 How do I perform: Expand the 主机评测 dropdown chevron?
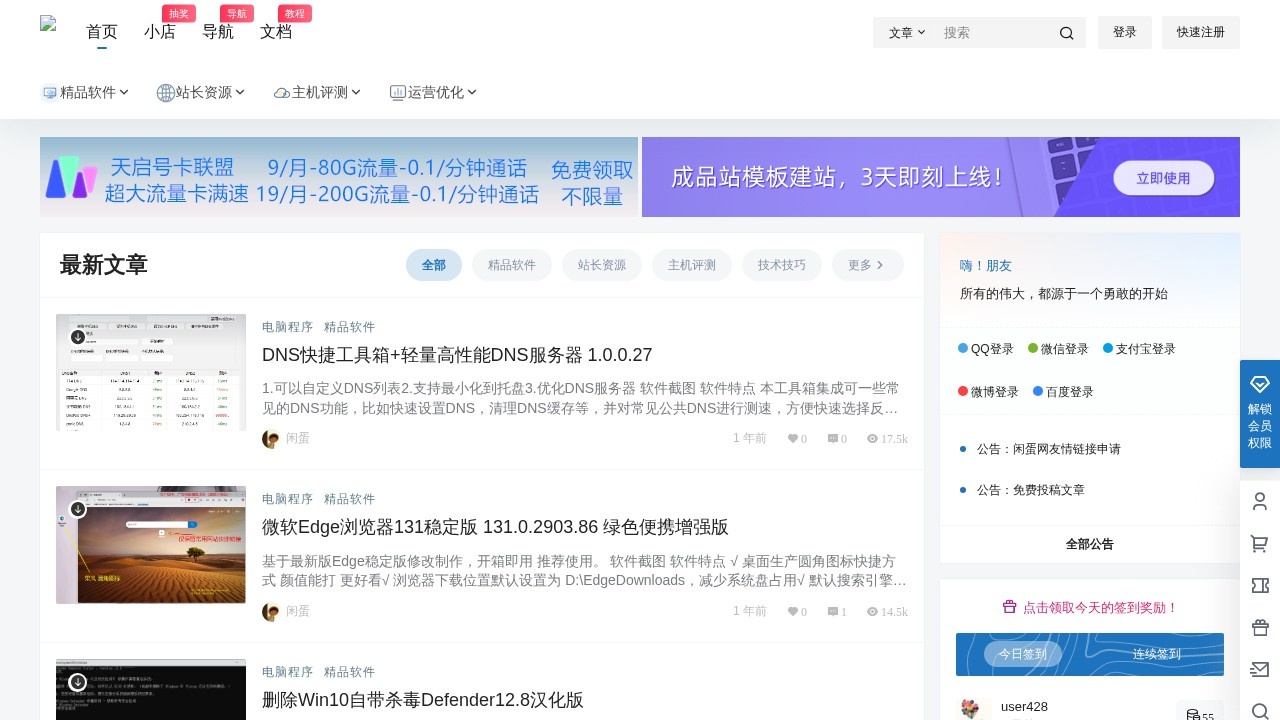[x=356, y=92]
